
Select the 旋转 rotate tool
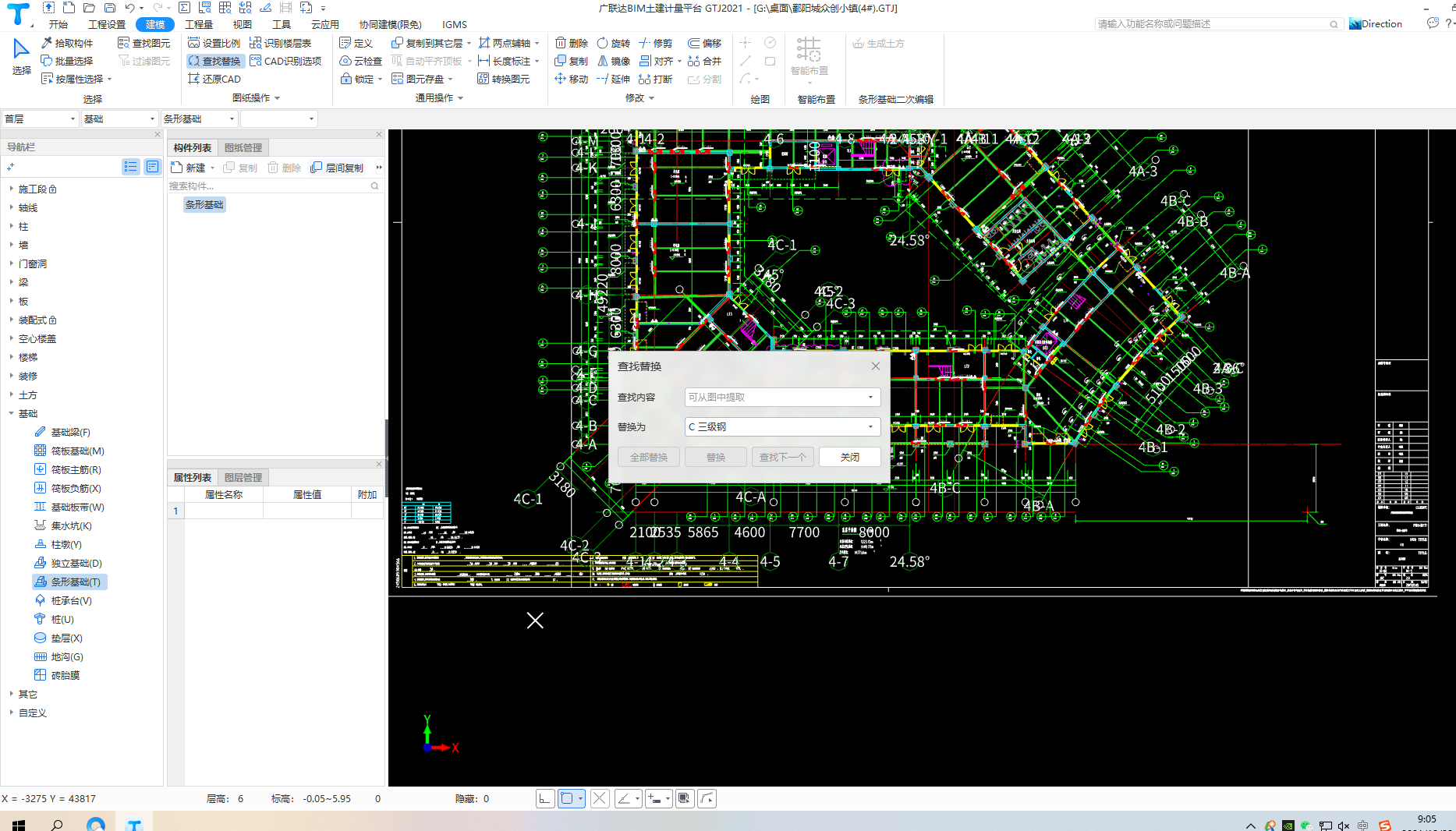[x=614, y=43]
